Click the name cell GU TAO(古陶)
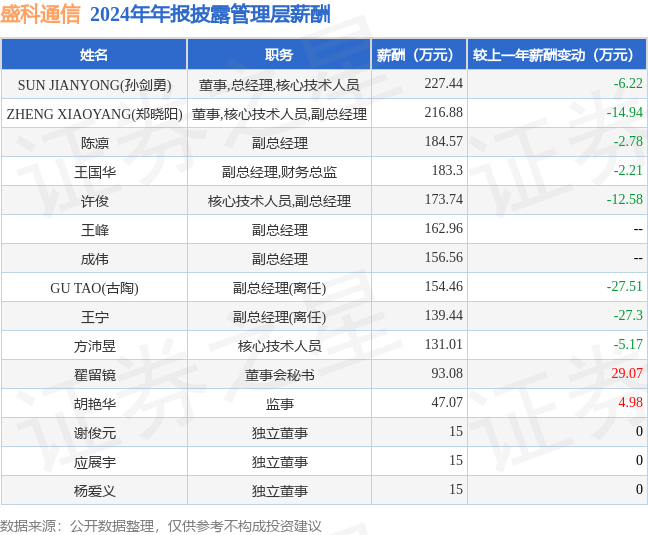The height and width of the screenshot is (535, 648). pos(94,288)
